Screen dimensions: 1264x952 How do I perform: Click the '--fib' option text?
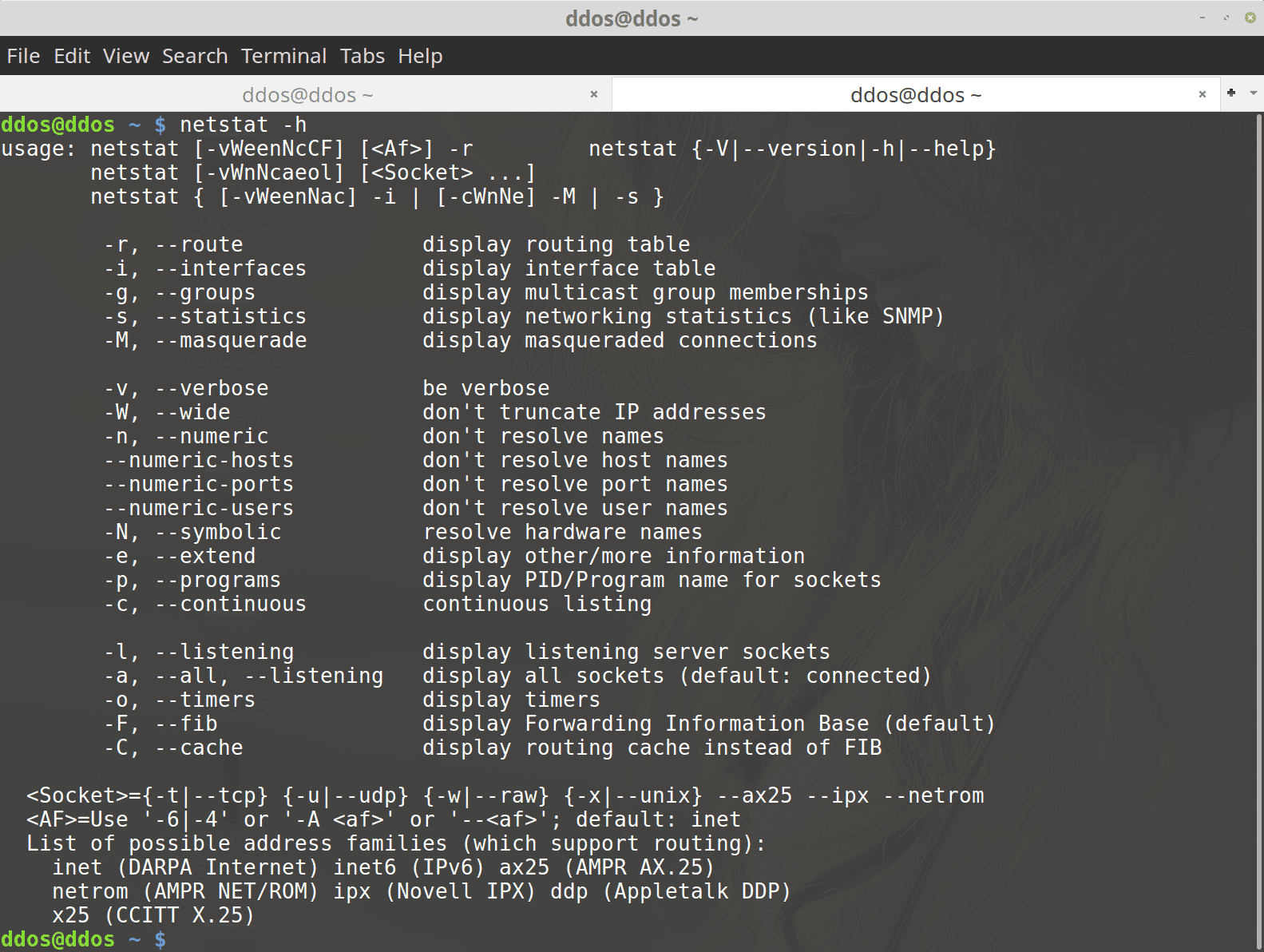point(186,724)
